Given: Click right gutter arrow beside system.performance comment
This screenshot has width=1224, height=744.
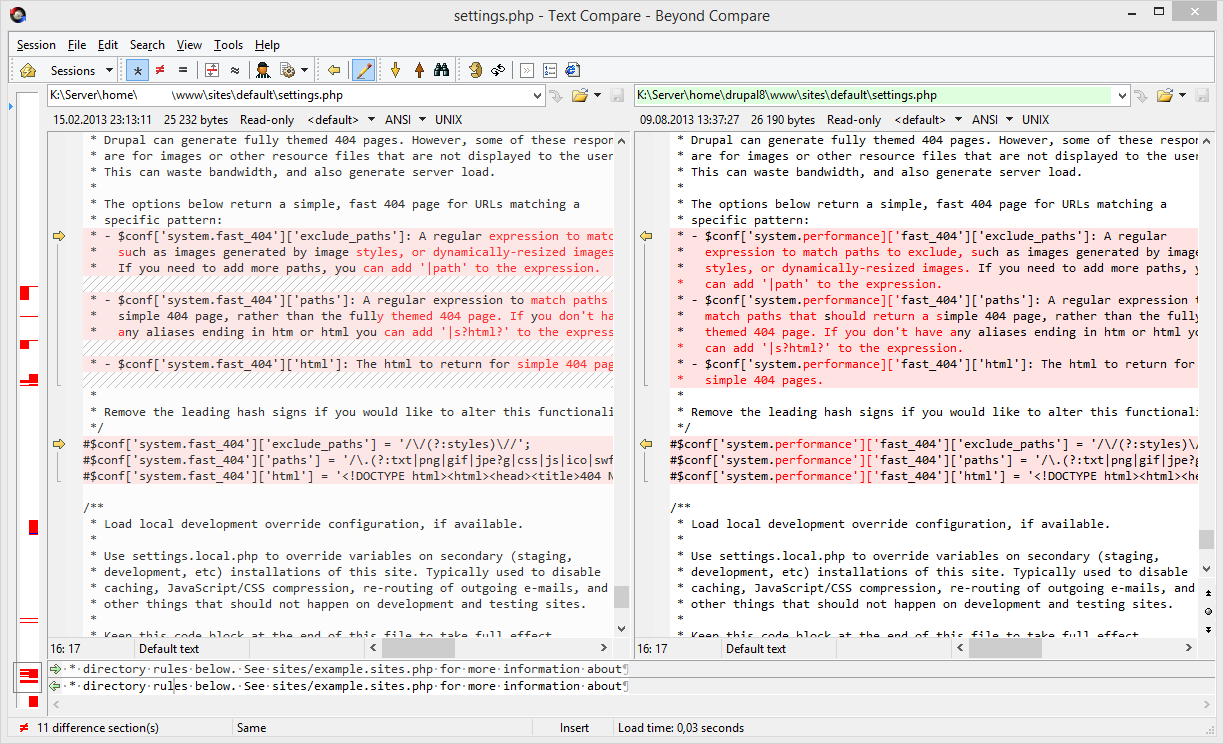Looking at the screenshot, I should point(646,236).
